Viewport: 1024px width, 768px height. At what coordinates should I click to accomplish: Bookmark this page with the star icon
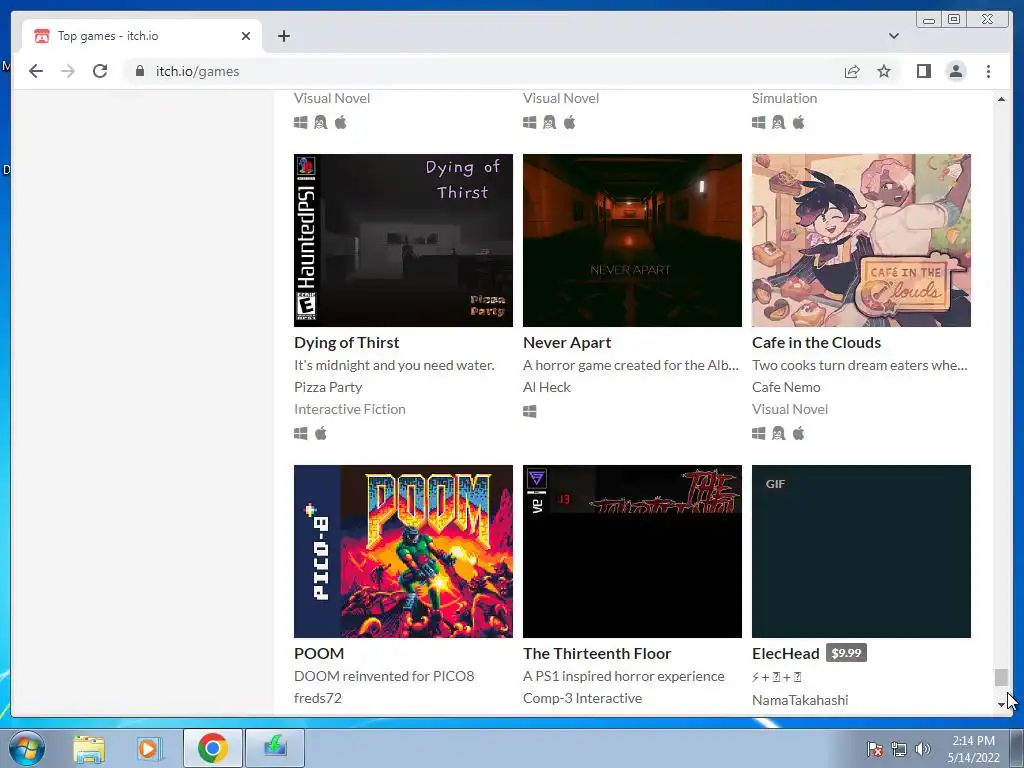(x=884, y=71)
